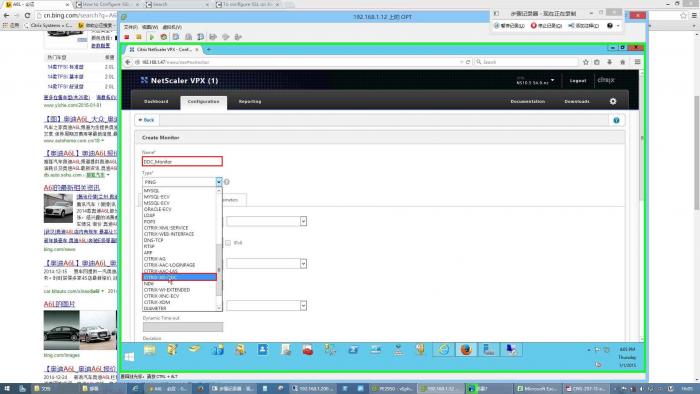Show info icon next to Type field
The height and width of the screenshot is (394, 700).
[227, 182]
